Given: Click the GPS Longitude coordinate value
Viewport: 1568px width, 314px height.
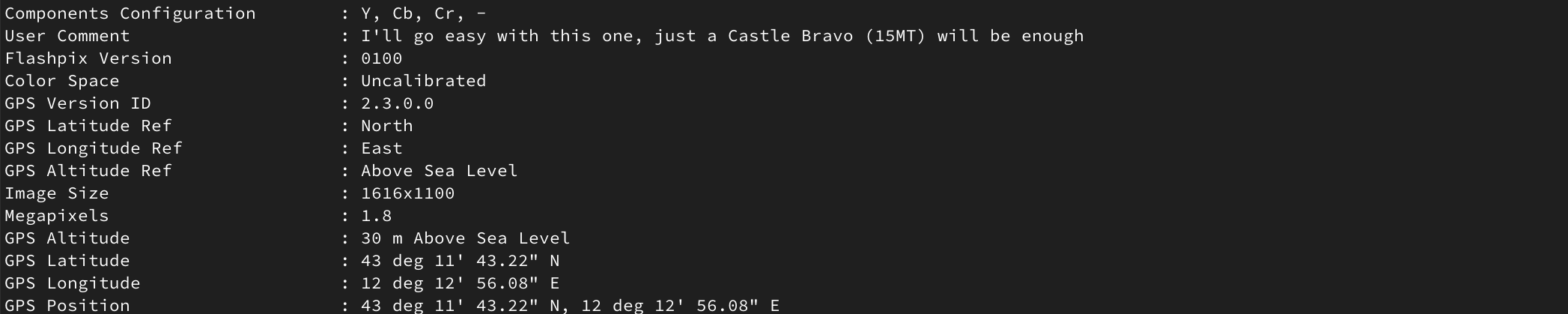Looking at the screenshot, I should click(x=460, y=283).
